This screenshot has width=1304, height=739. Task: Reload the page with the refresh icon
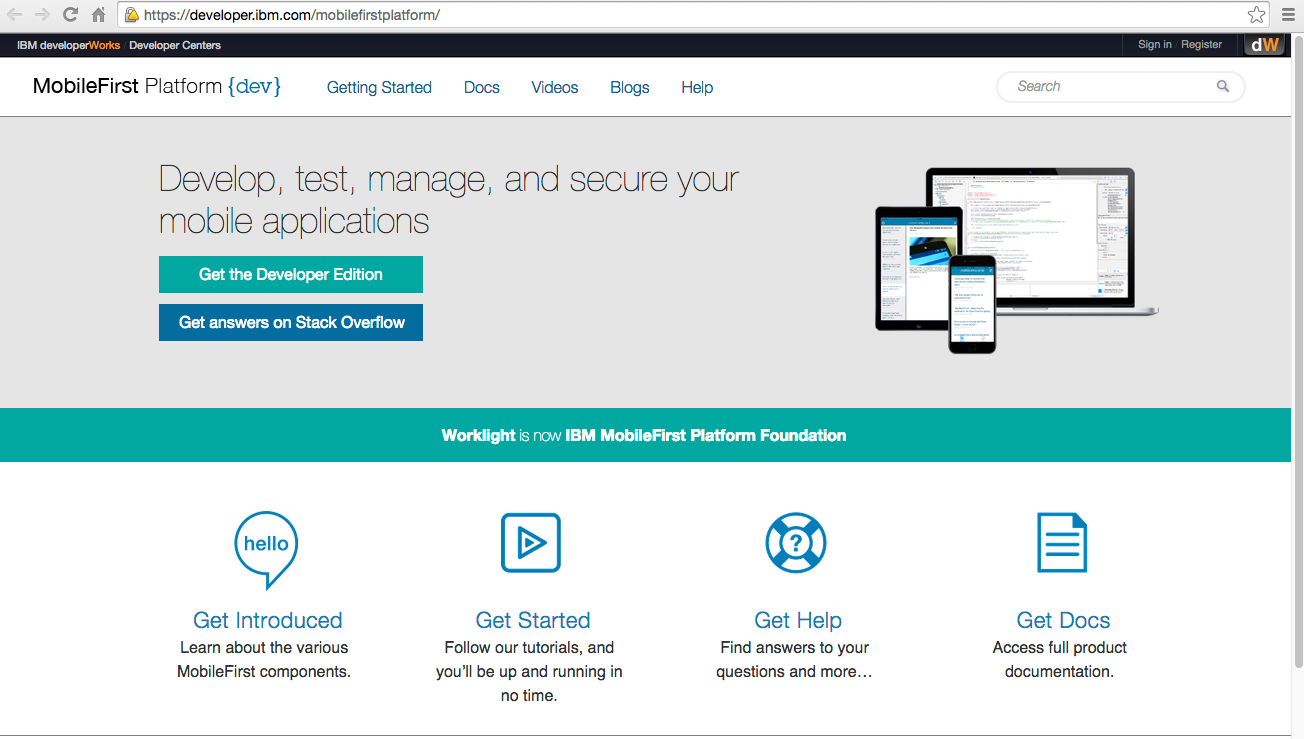[70, 14]
